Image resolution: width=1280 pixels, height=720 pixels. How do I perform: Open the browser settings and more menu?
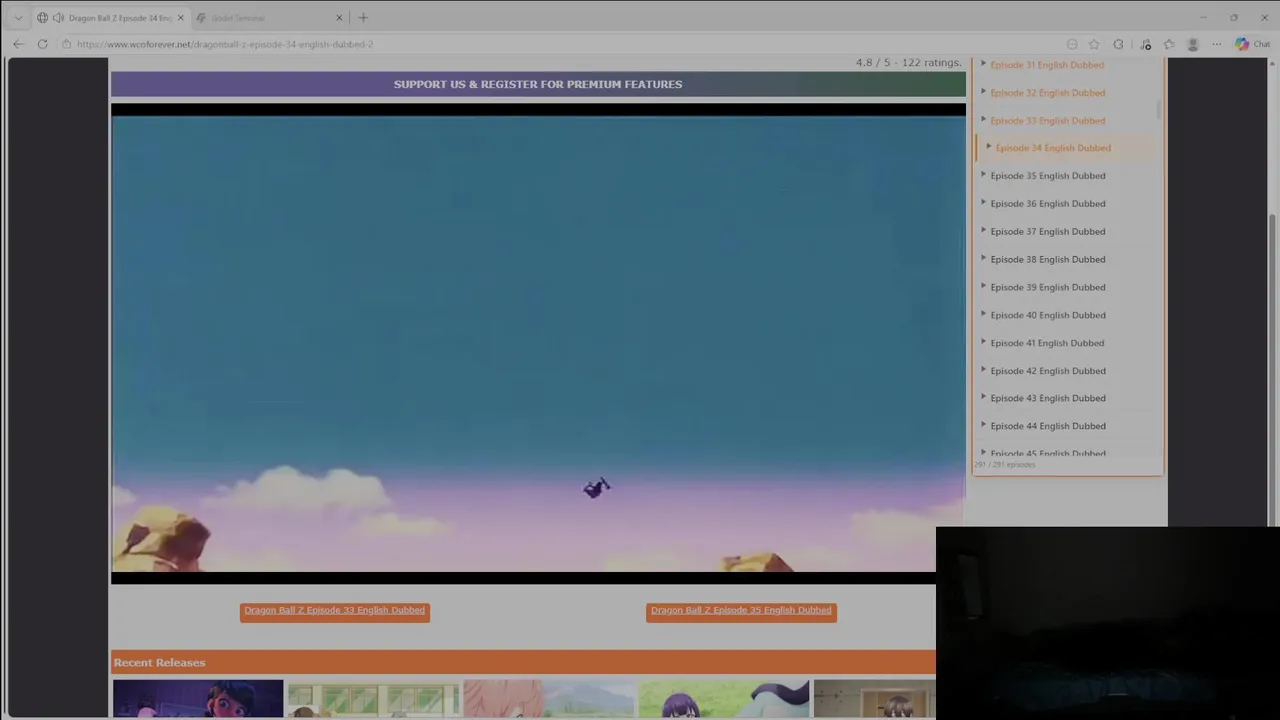(1216, 44)
